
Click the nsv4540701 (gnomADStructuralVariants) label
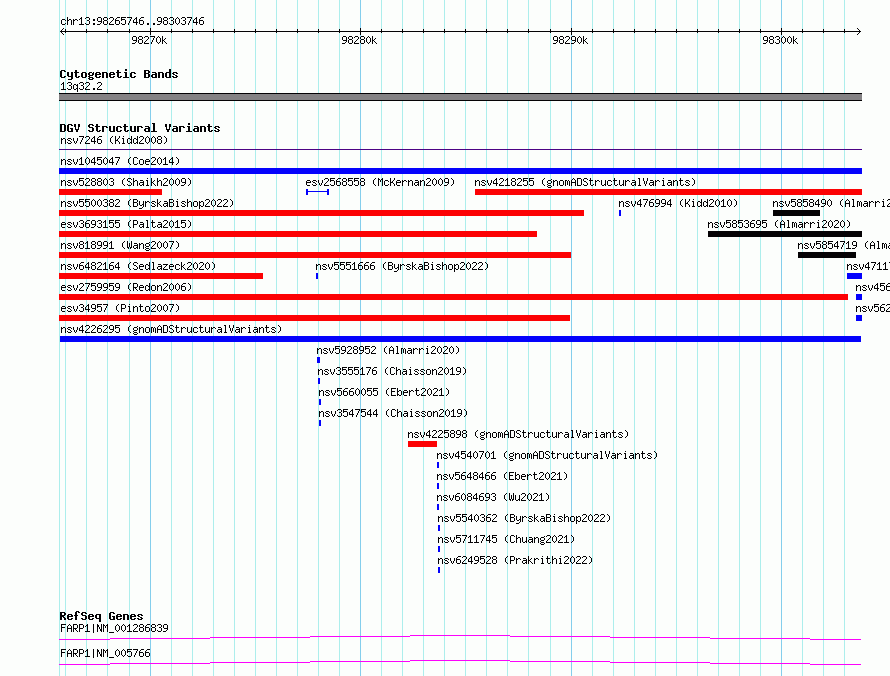(x=547, y=455)
